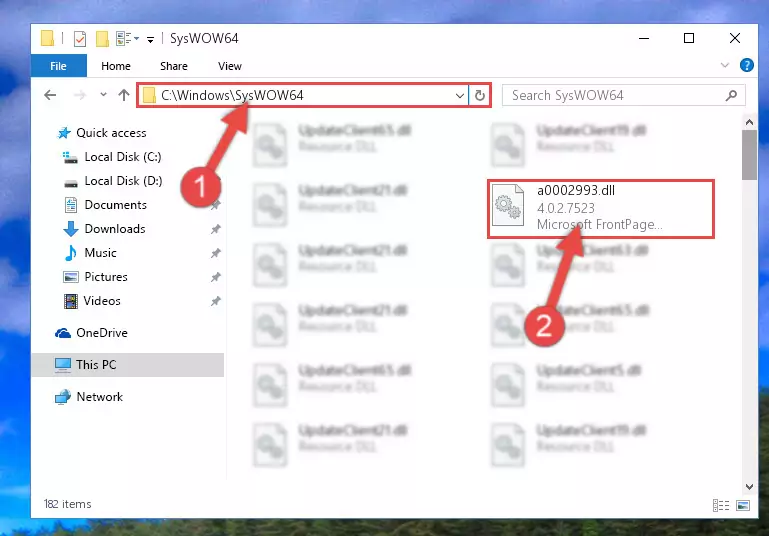The image size is (769, 536).
Task: Click the 182 items status text
Action: point(68,504)
